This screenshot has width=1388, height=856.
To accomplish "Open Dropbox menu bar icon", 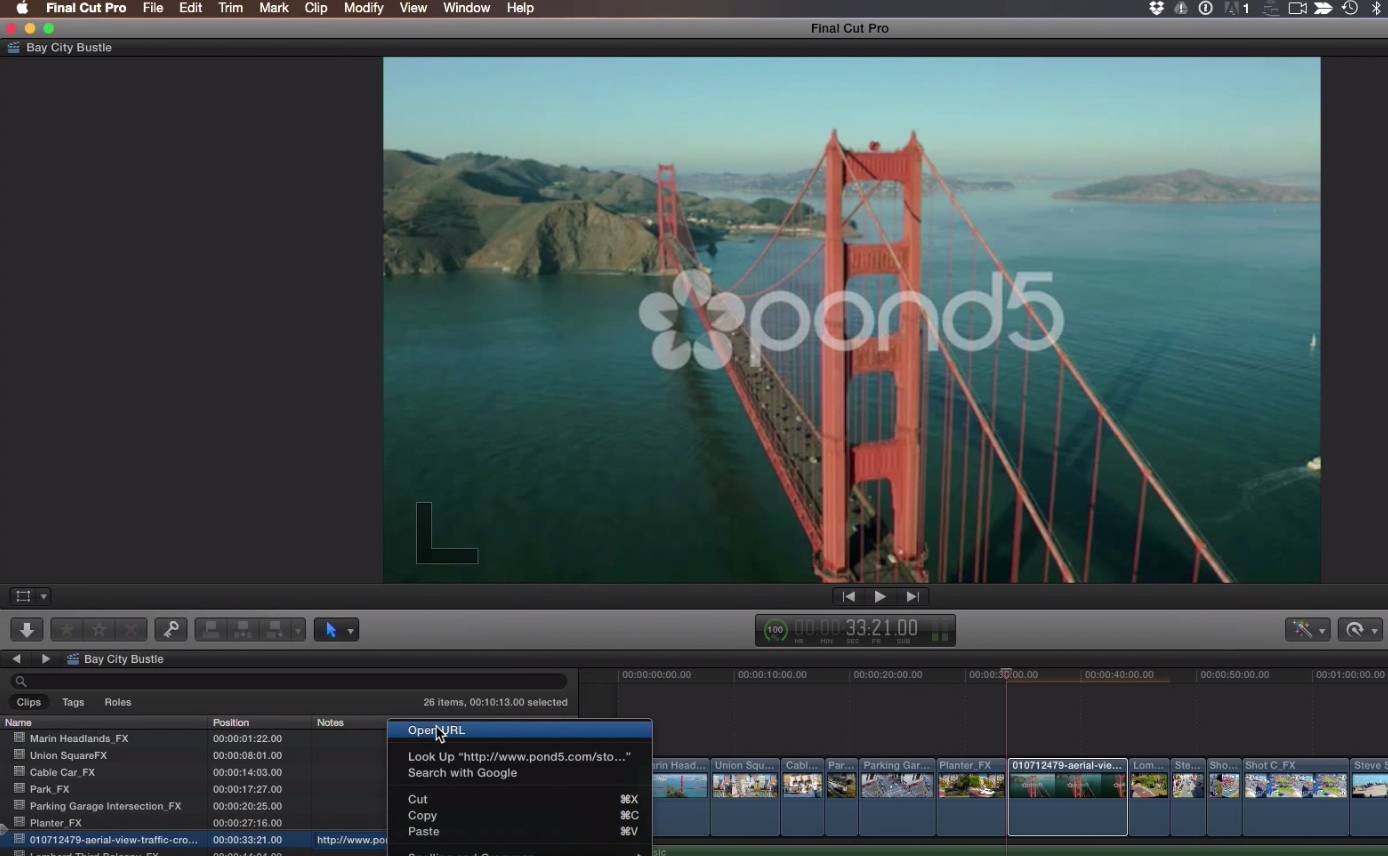I will click(x=1157, y=8).
